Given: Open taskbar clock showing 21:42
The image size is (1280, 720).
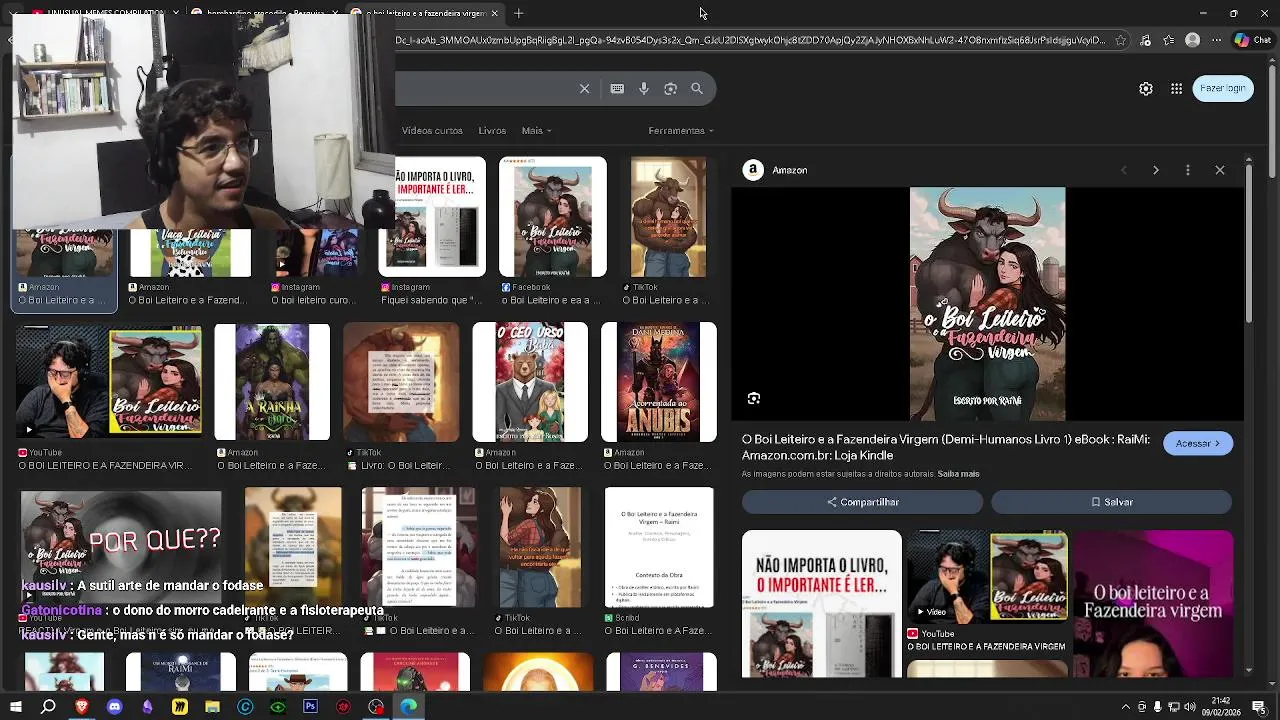Looking at the screenshot, I should (x=1221, y=707).
